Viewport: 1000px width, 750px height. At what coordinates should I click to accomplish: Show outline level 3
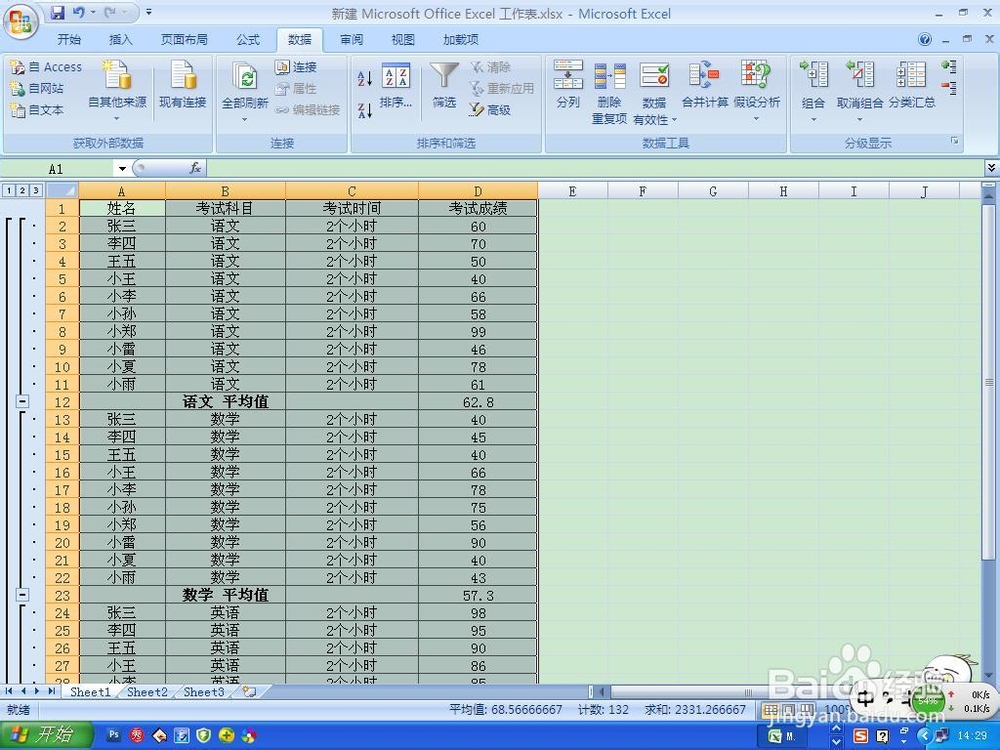point(36,190)
